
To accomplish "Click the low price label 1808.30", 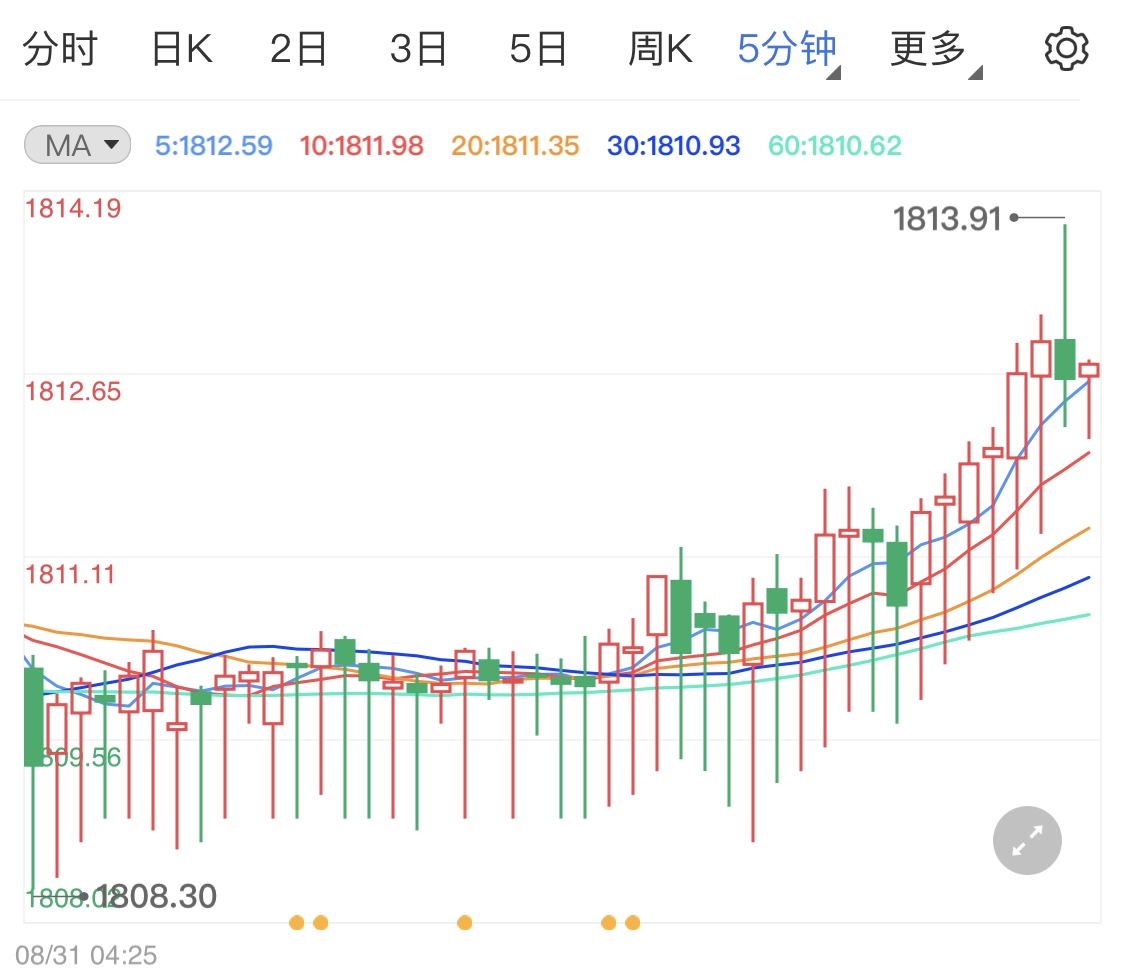I will tap(156, 897).
